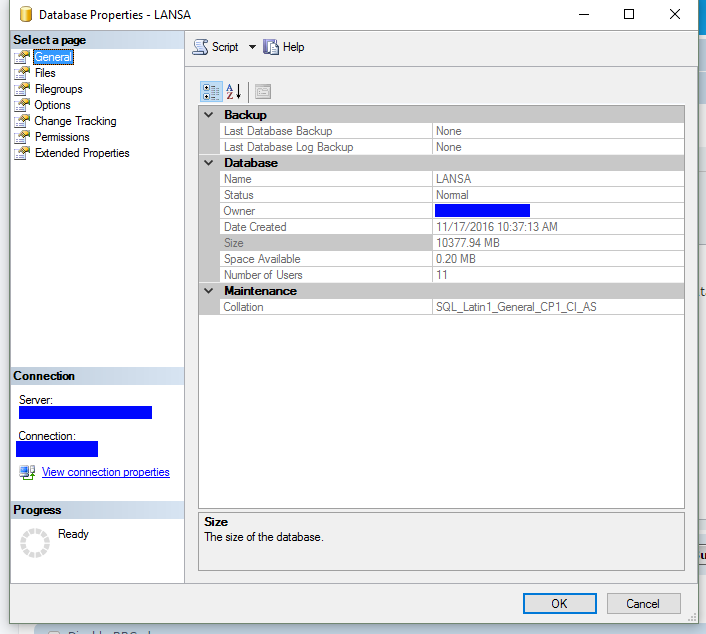Screen dimensions: 706x634
Task: Select the Last Database Backup row
Action: click(x=452, y=131)
